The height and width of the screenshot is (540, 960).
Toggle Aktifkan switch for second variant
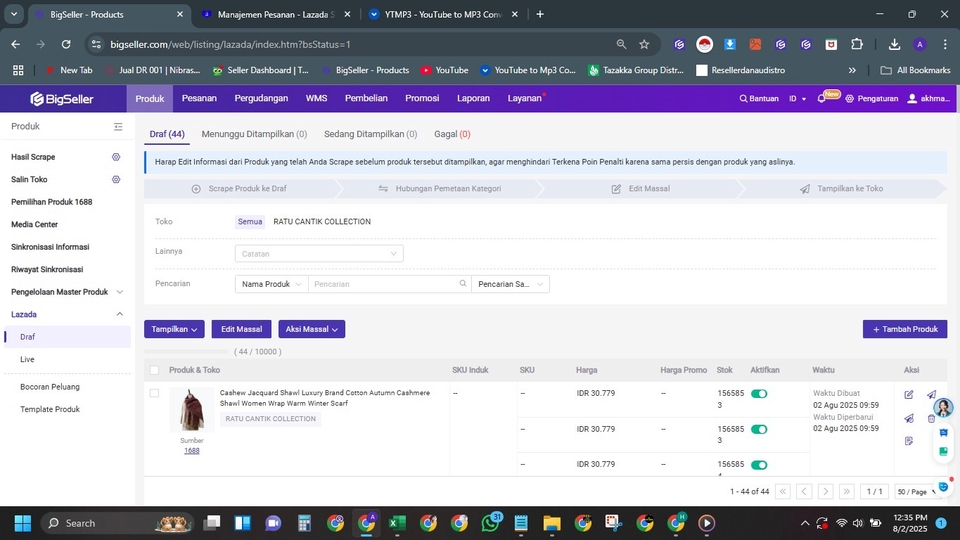click(759, 429)
